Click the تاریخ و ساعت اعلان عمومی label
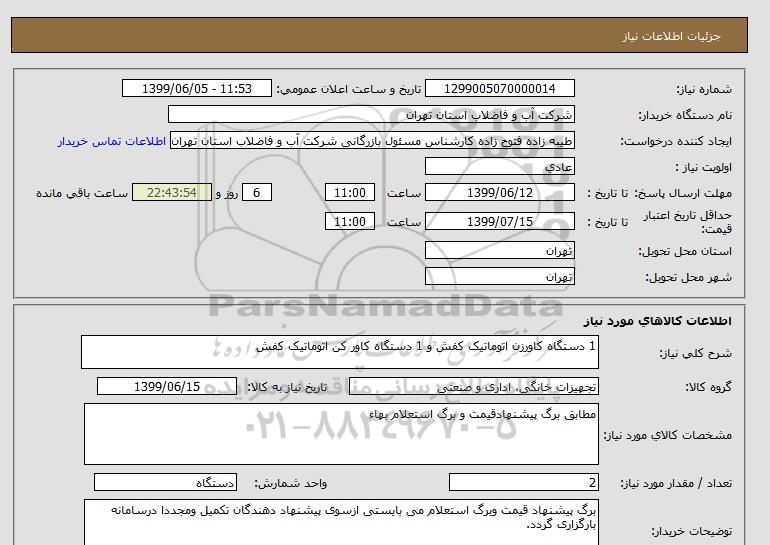This screenshot has width=770, height=545. coord(349,89)
